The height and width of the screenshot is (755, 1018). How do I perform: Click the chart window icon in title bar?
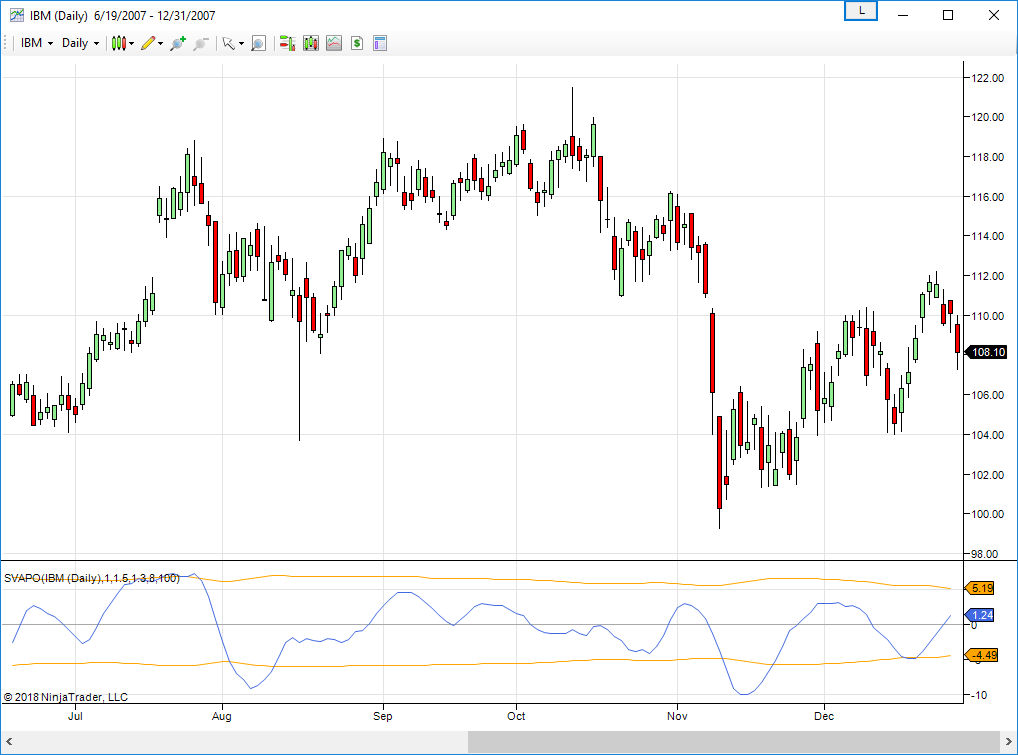[x=16, y=15]
